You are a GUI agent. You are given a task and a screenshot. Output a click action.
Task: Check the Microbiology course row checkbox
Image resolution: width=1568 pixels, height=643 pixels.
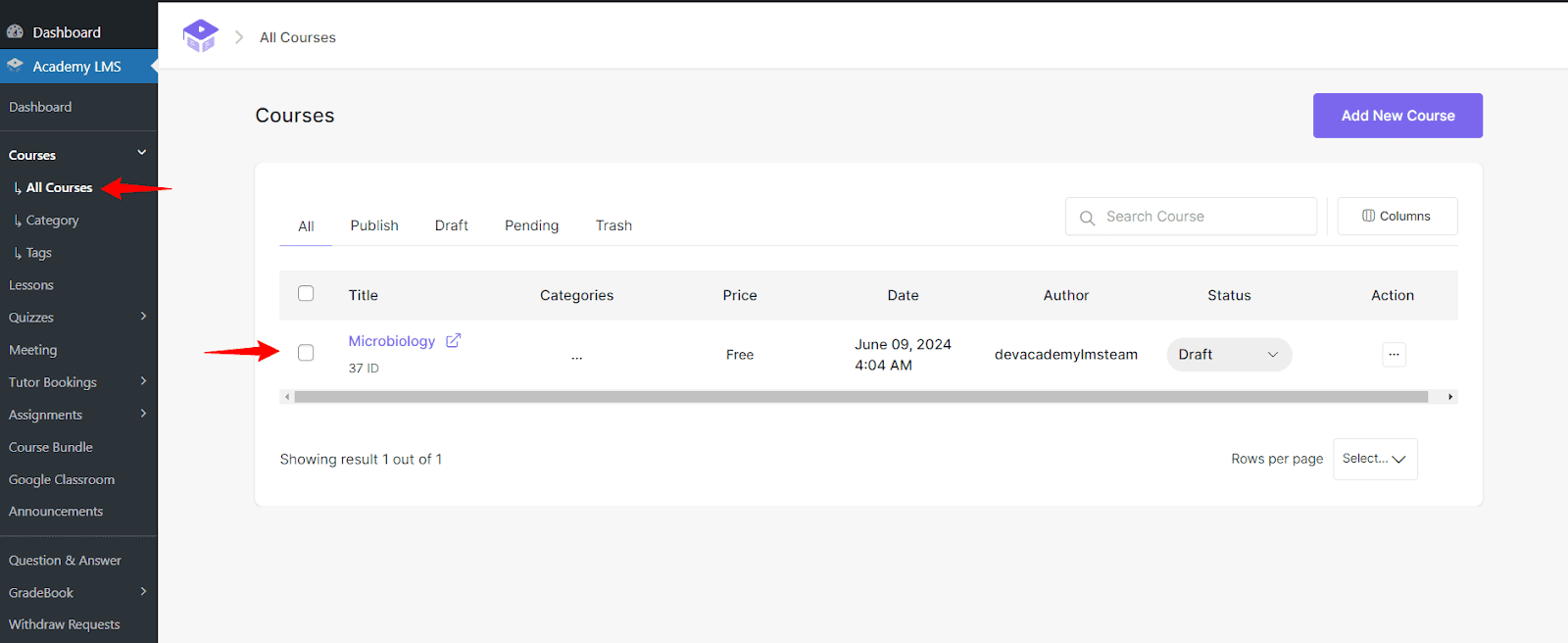306,353
